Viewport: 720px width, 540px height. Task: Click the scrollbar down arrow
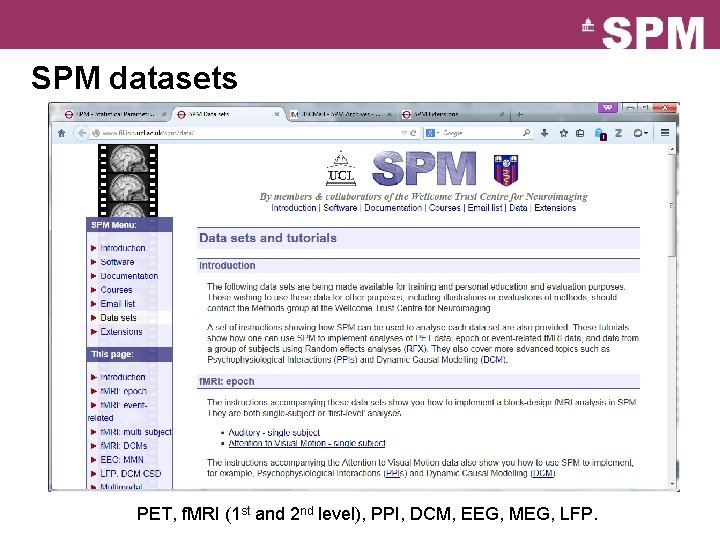coord(672,484)
